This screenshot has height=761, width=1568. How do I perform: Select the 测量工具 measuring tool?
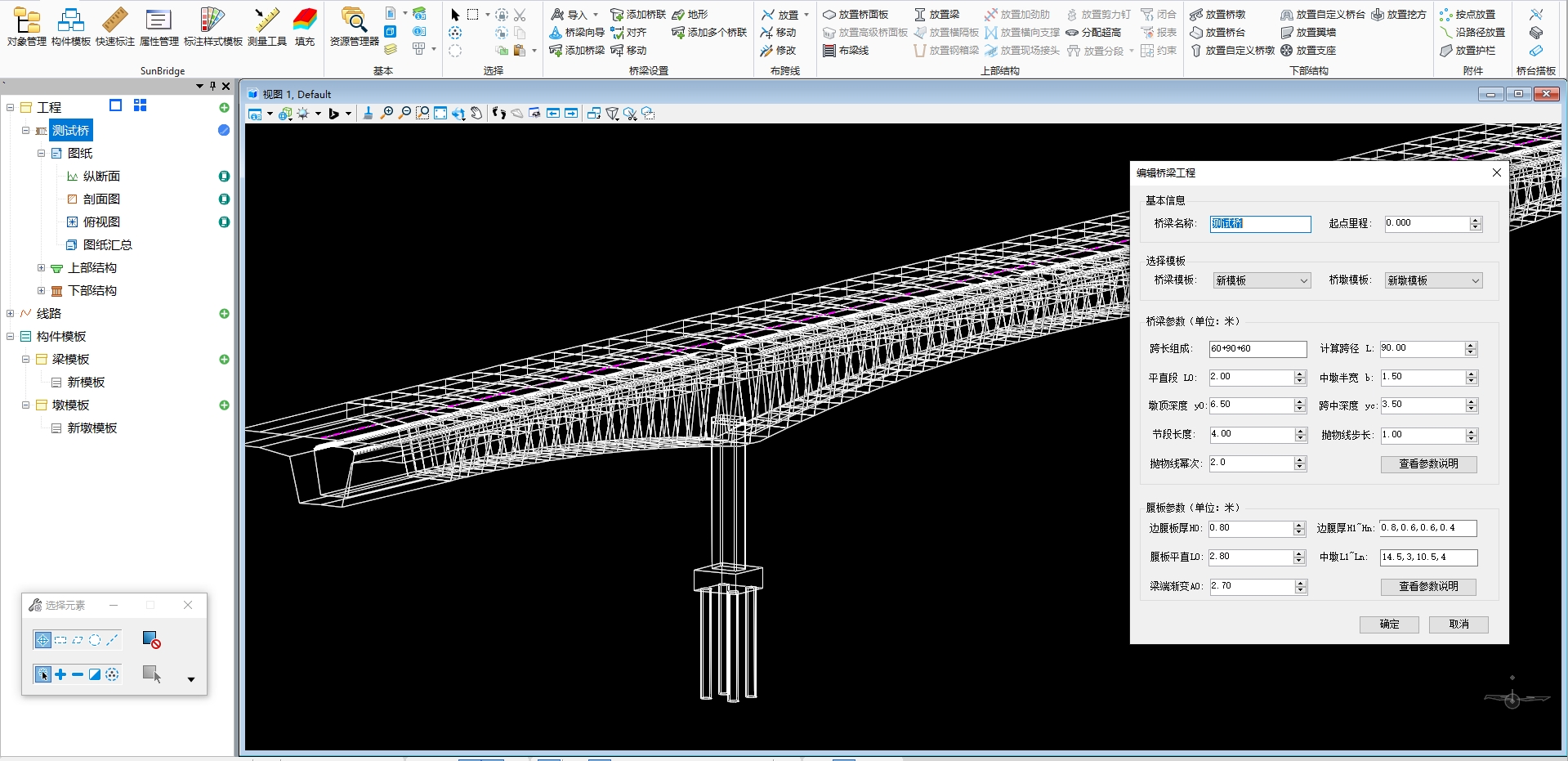pos(267,27)
